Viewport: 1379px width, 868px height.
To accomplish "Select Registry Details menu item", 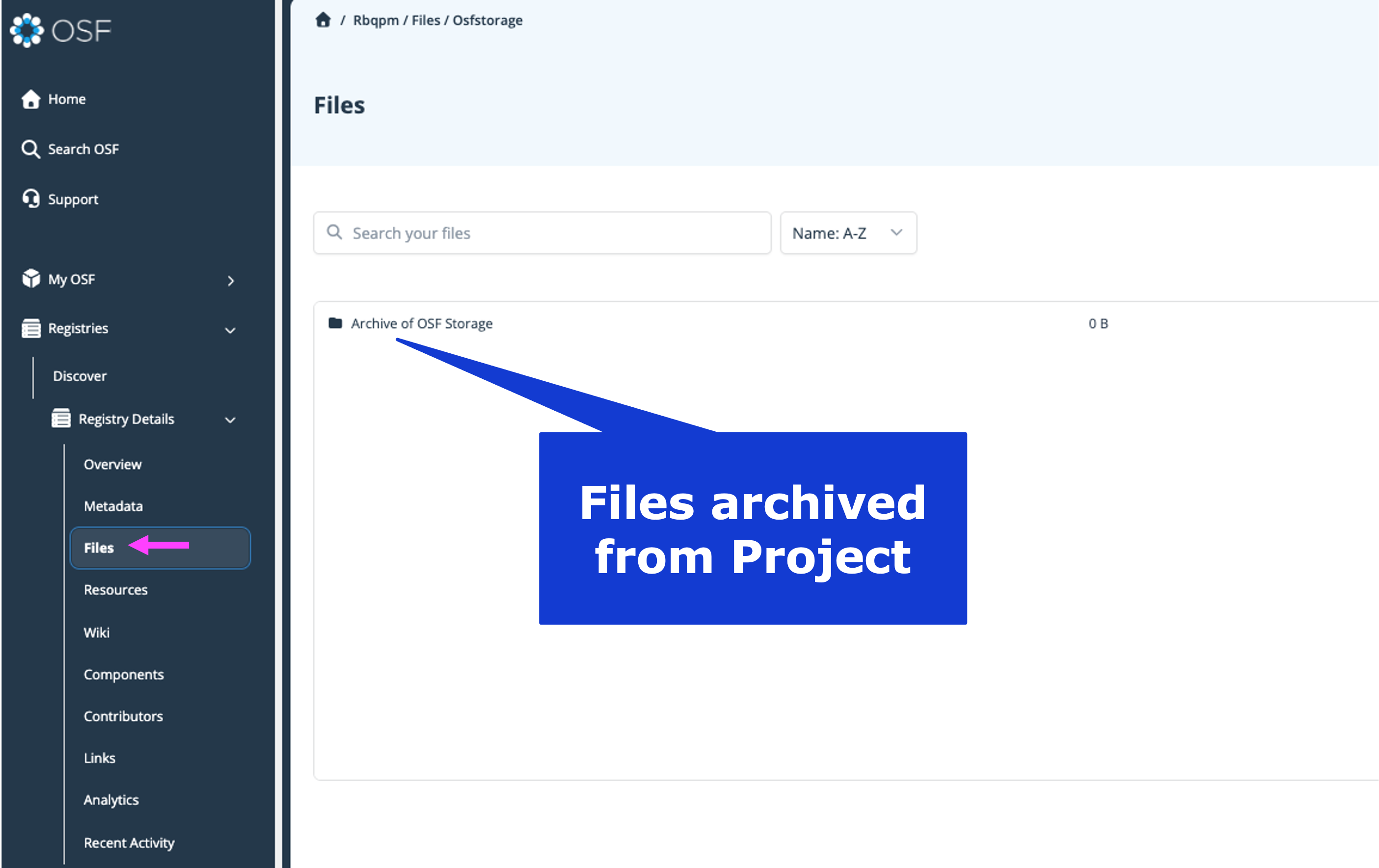I will click(x=127, y=419).
